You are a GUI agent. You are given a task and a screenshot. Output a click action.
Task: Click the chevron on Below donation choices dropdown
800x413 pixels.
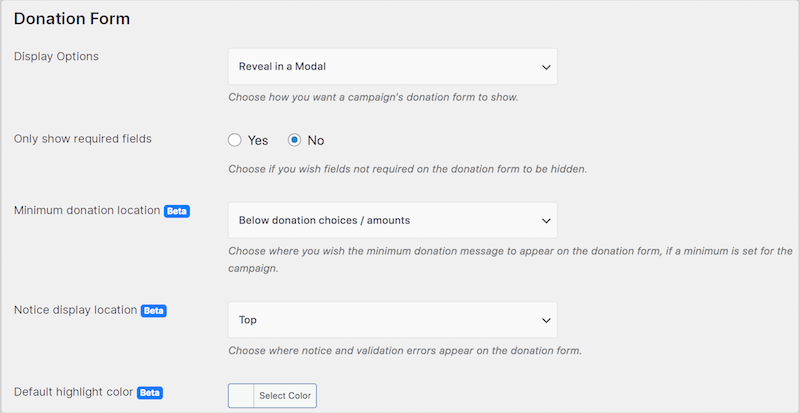pos(546,221)
